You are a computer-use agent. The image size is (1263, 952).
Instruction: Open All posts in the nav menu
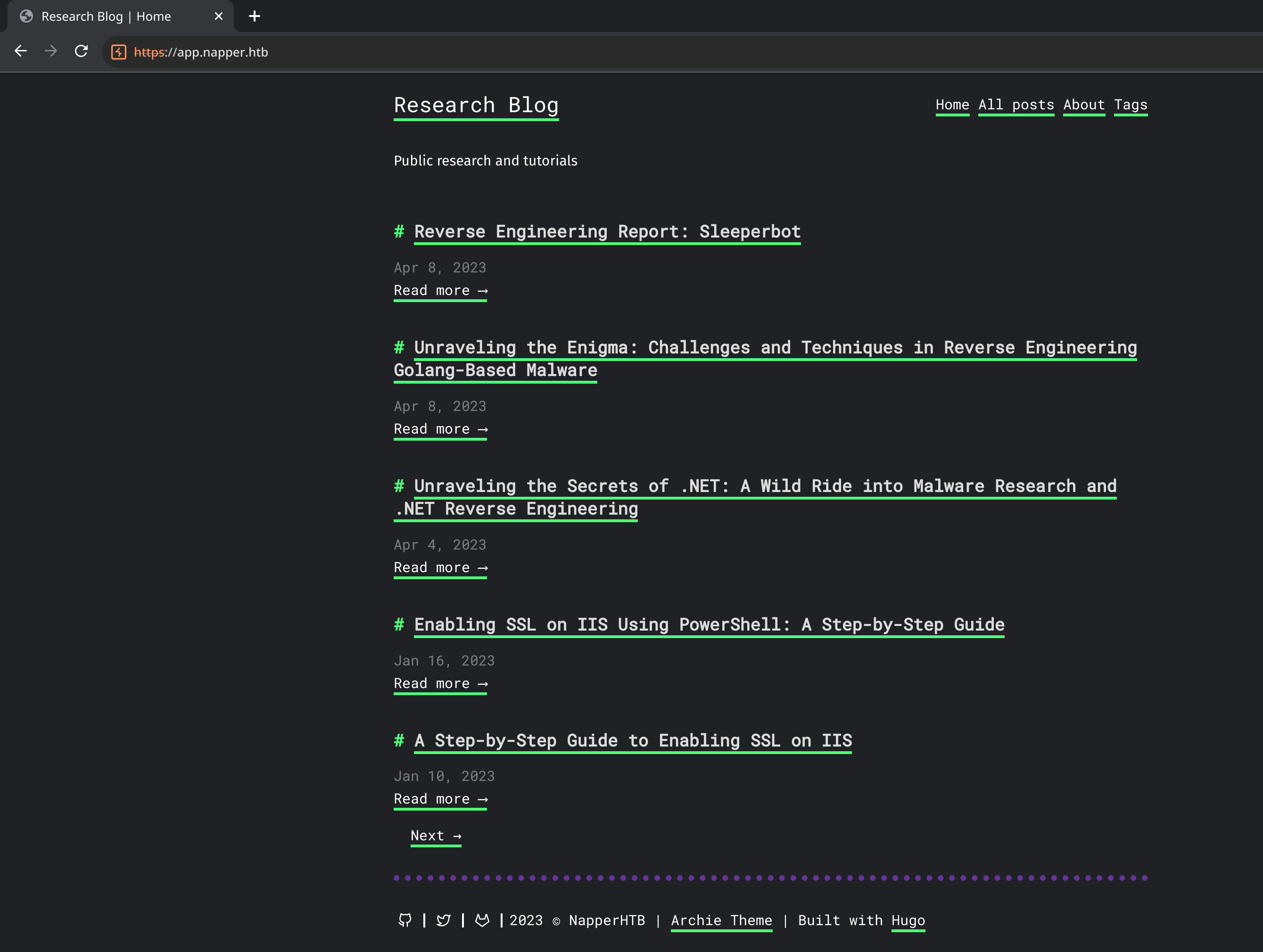(1016, 105)
